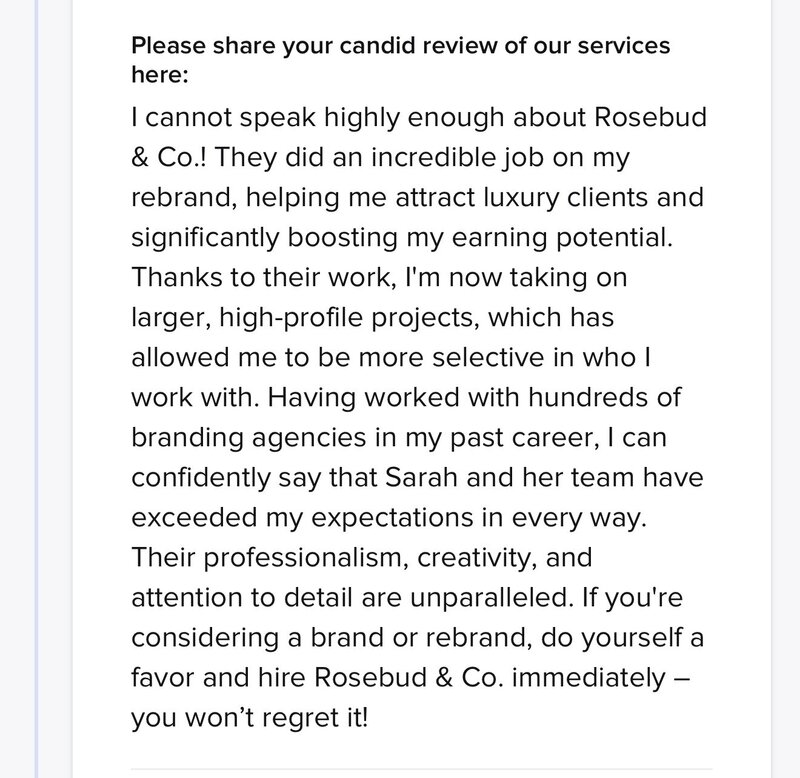The image size is (800, 778).
Task: Click the line "significantly boosting my earning potential."
Action: (402, 238)
